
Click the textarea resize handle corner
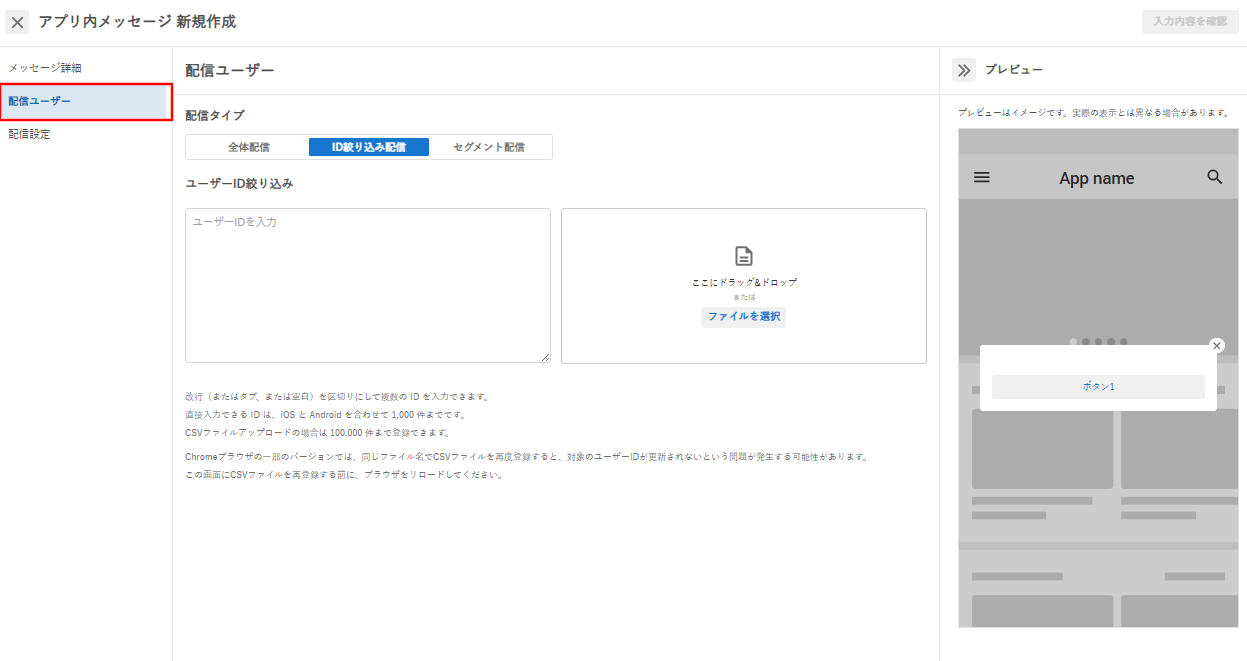545,357
